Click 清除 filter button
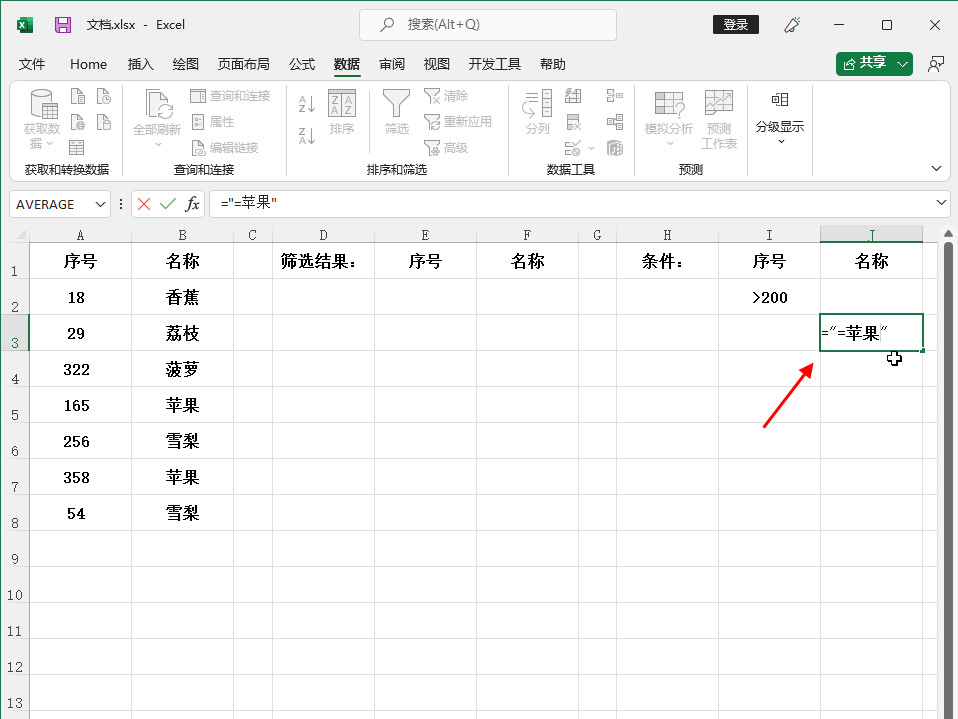The height and width of the screenshot is (719, 958). click(x=446, y=96)
